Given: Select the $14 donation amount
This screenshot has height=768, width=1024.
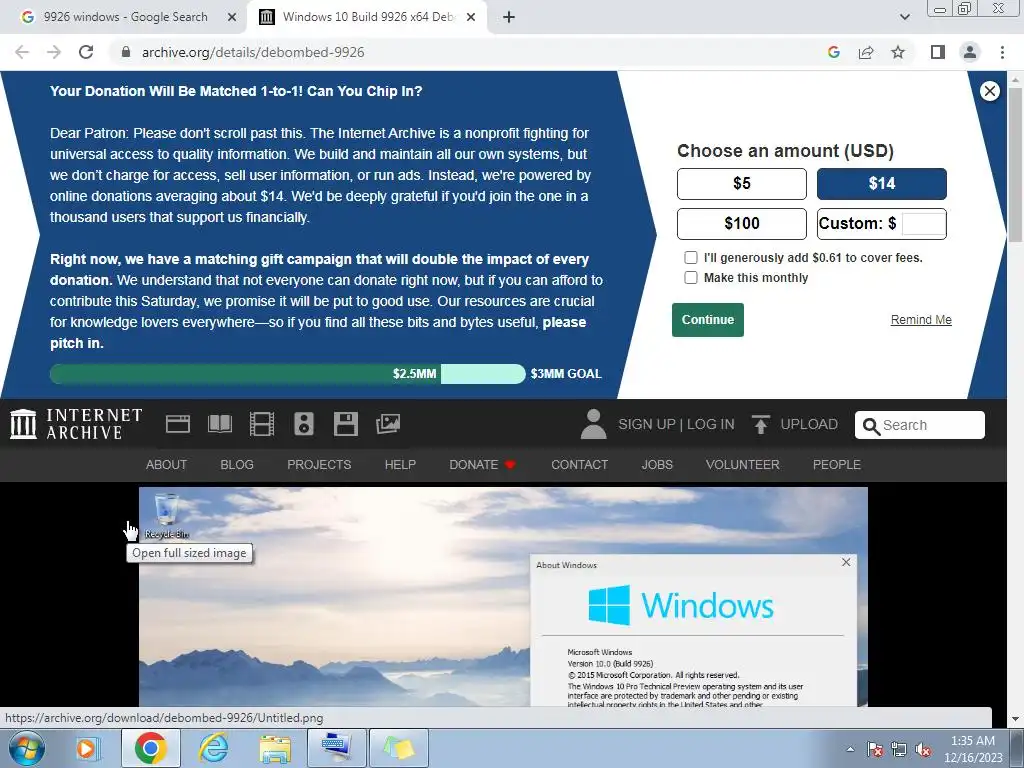Looking at the screenshot, I should (881, 184).
